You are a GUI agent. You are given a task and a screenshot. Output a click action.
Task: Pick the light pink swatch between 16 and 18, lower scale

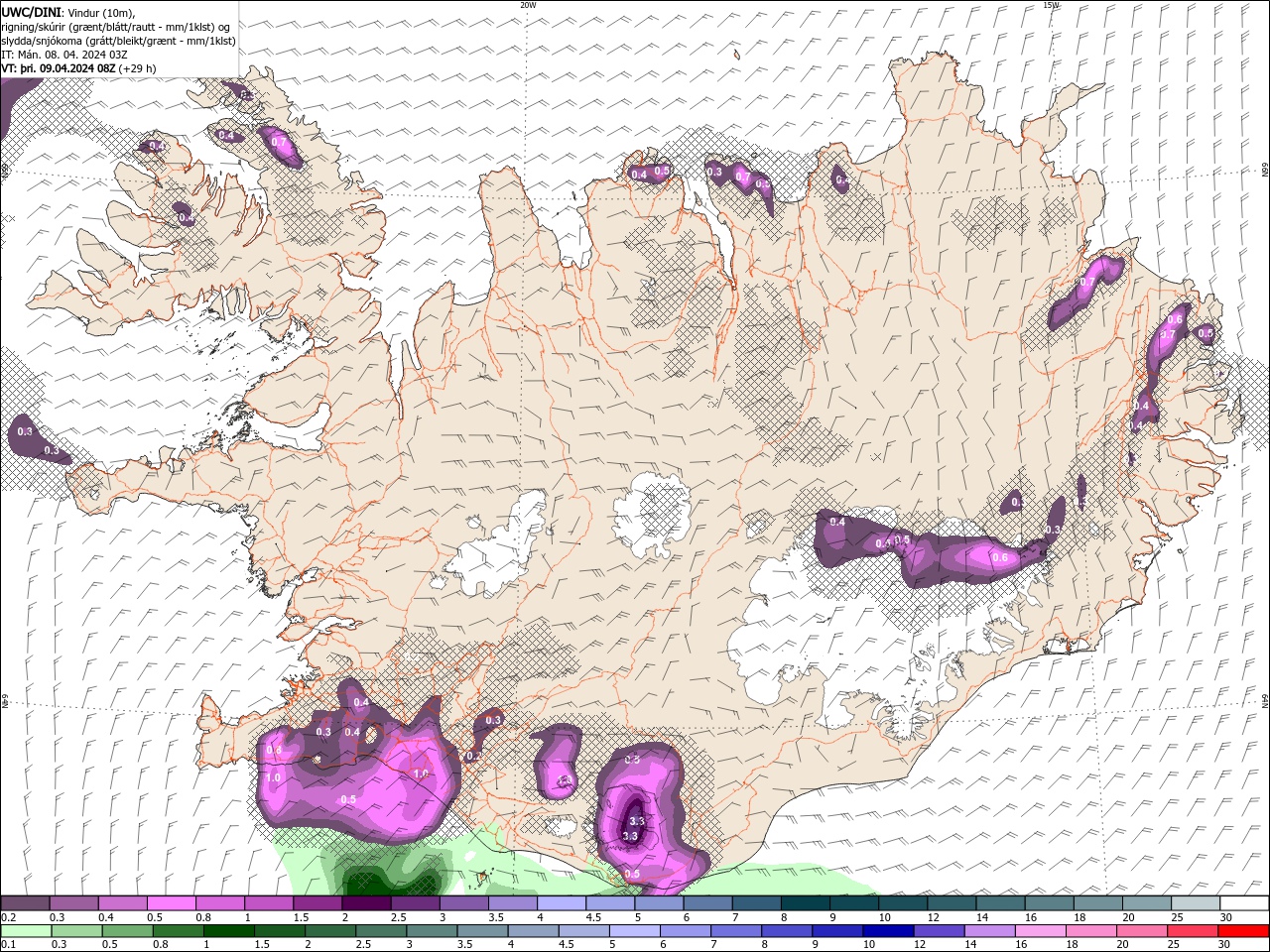(x=1041, y=931)
